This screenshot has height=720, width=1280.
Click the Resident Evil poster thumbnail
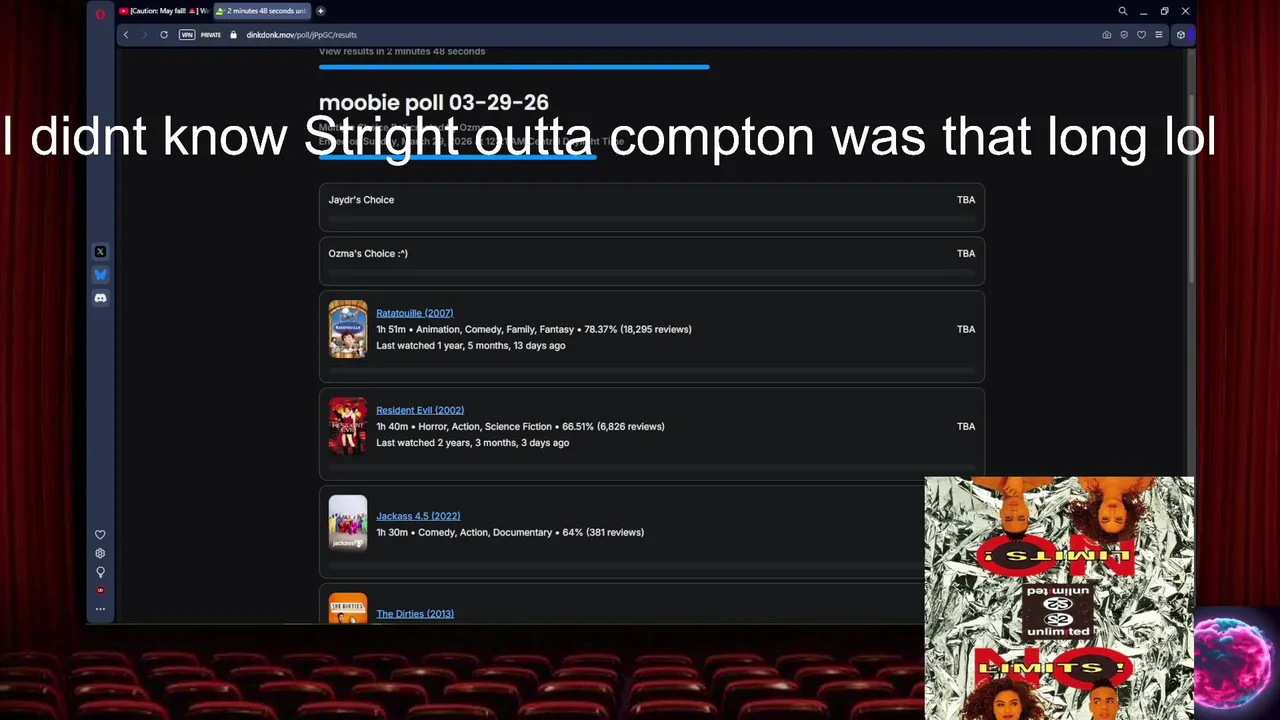click(348, 426)
